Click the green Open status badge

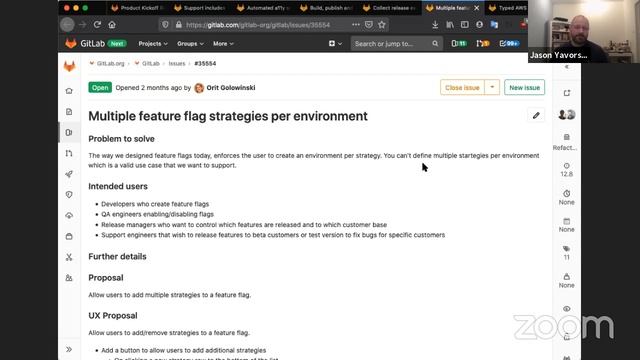pos(100,87)
